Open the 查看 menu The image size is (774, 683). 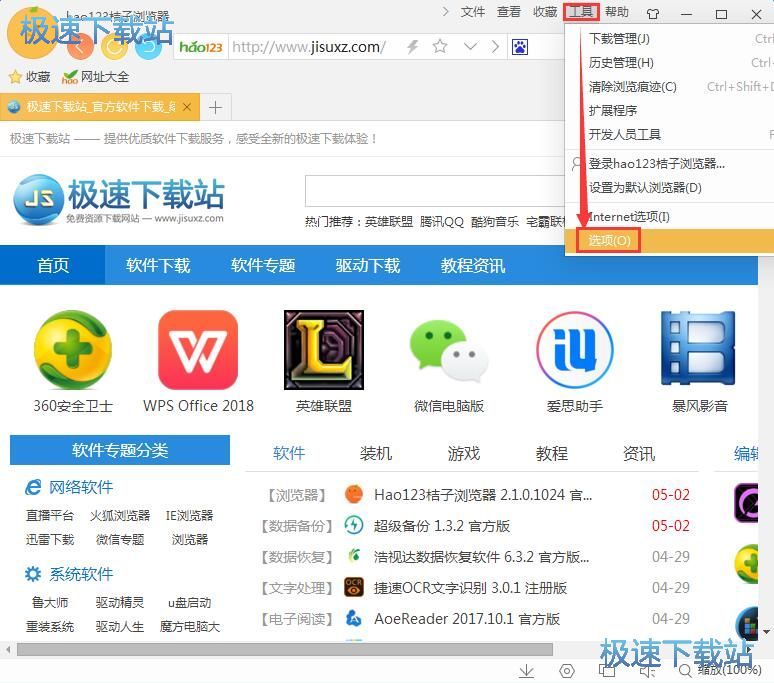[508, 12]
